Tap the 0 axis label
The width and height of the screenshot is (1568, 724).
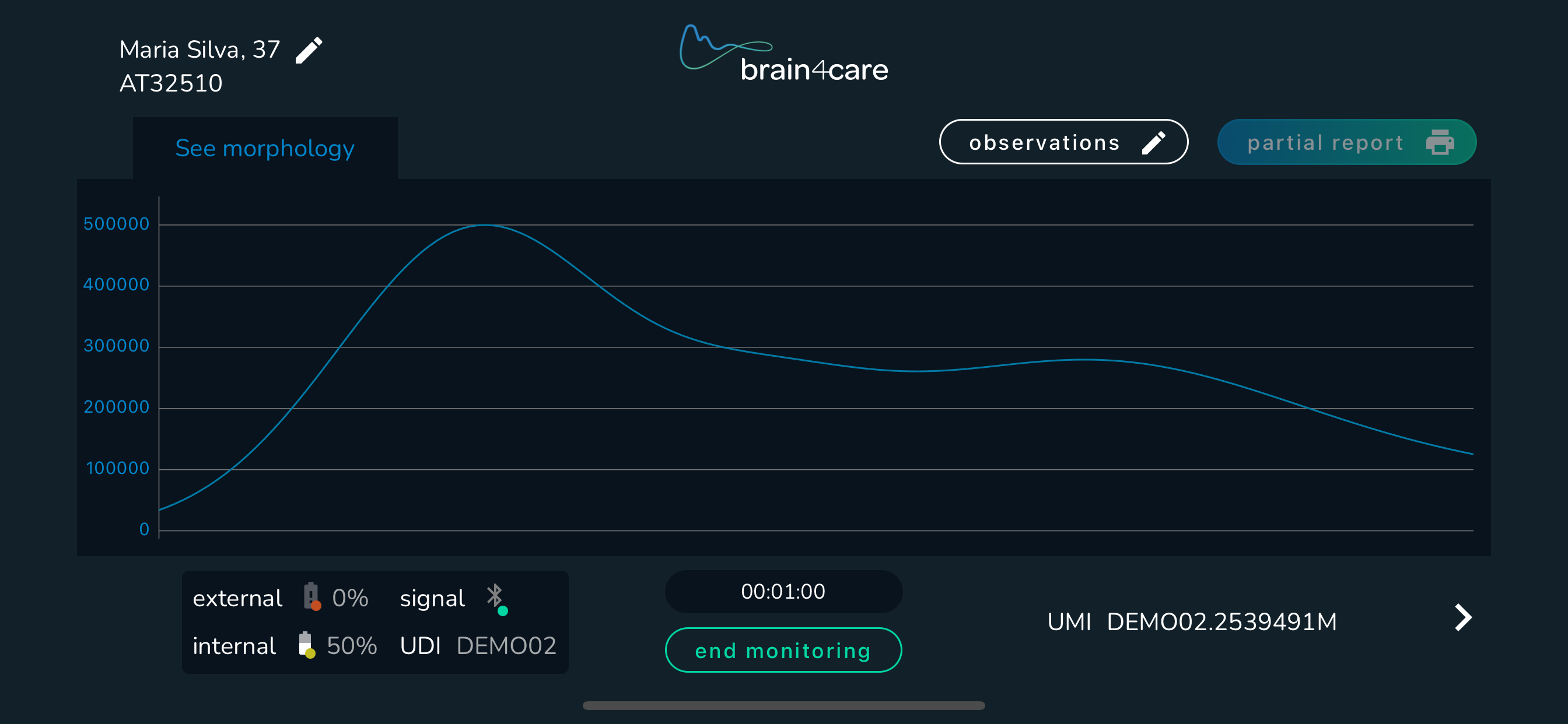pos(144,529)
